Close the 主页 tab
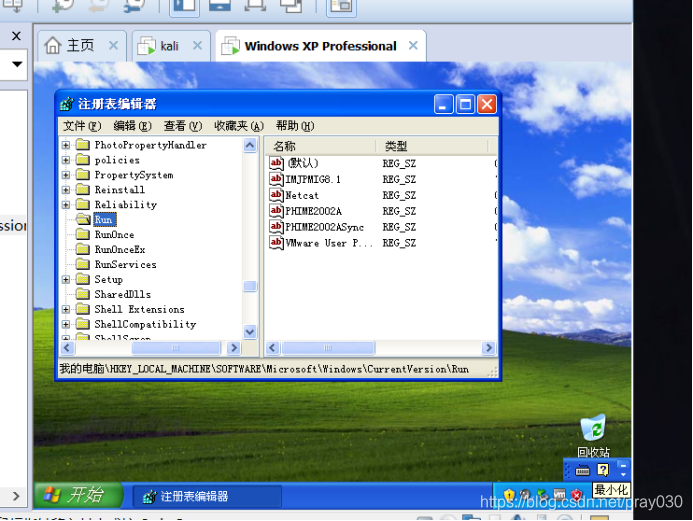The image size is (693, 521). (x=114, y=46)
